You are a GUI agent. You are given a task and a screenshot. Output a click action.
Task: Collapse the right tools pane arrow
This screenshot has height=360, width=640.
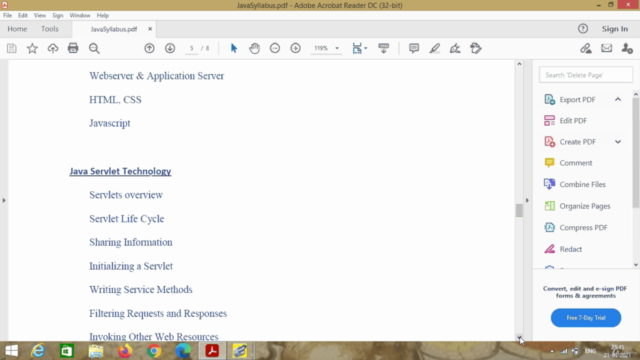click(x=527, y=200)
